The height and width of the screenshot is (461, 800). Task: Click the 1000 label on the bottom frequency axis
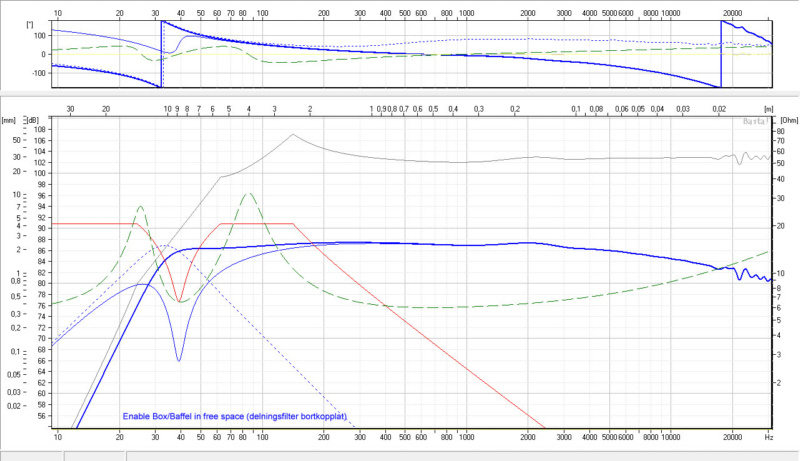[464, 438]
